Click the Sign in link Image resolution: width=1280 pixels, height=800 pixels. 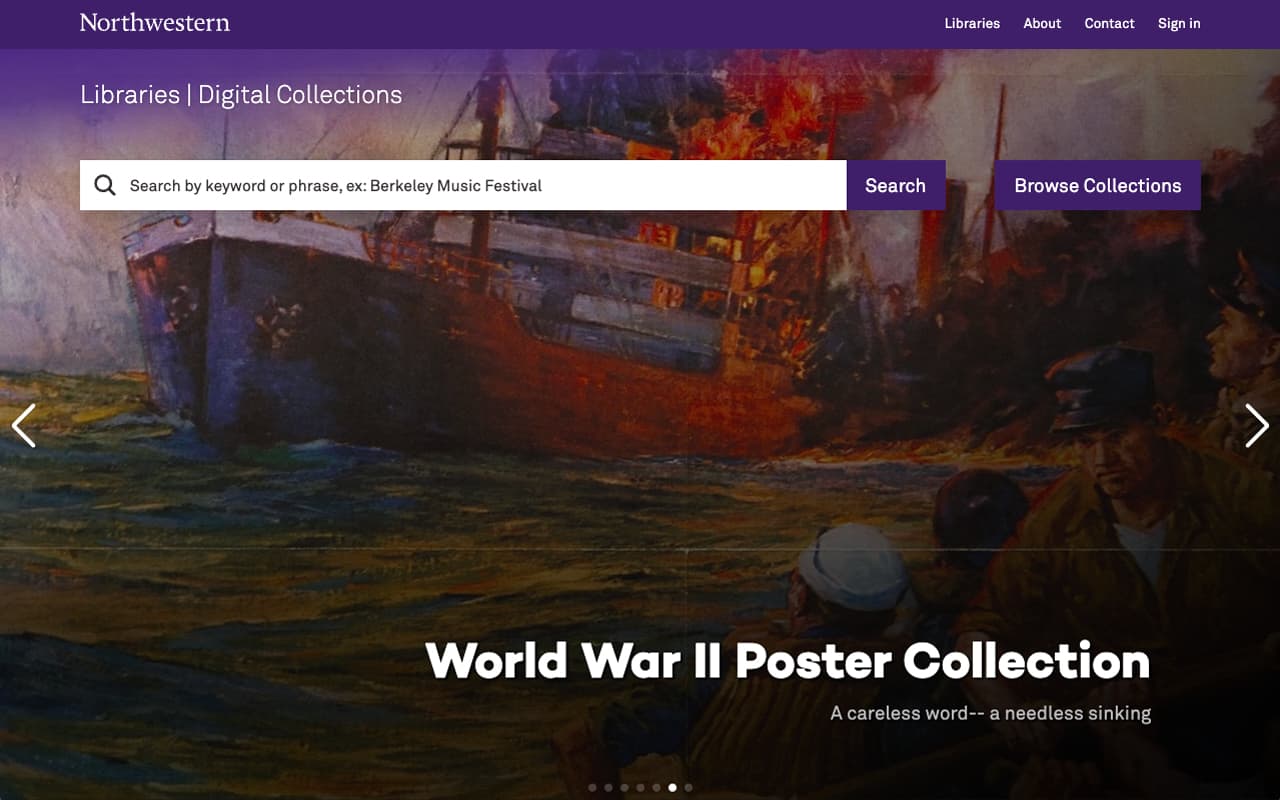click(1178, 23)
